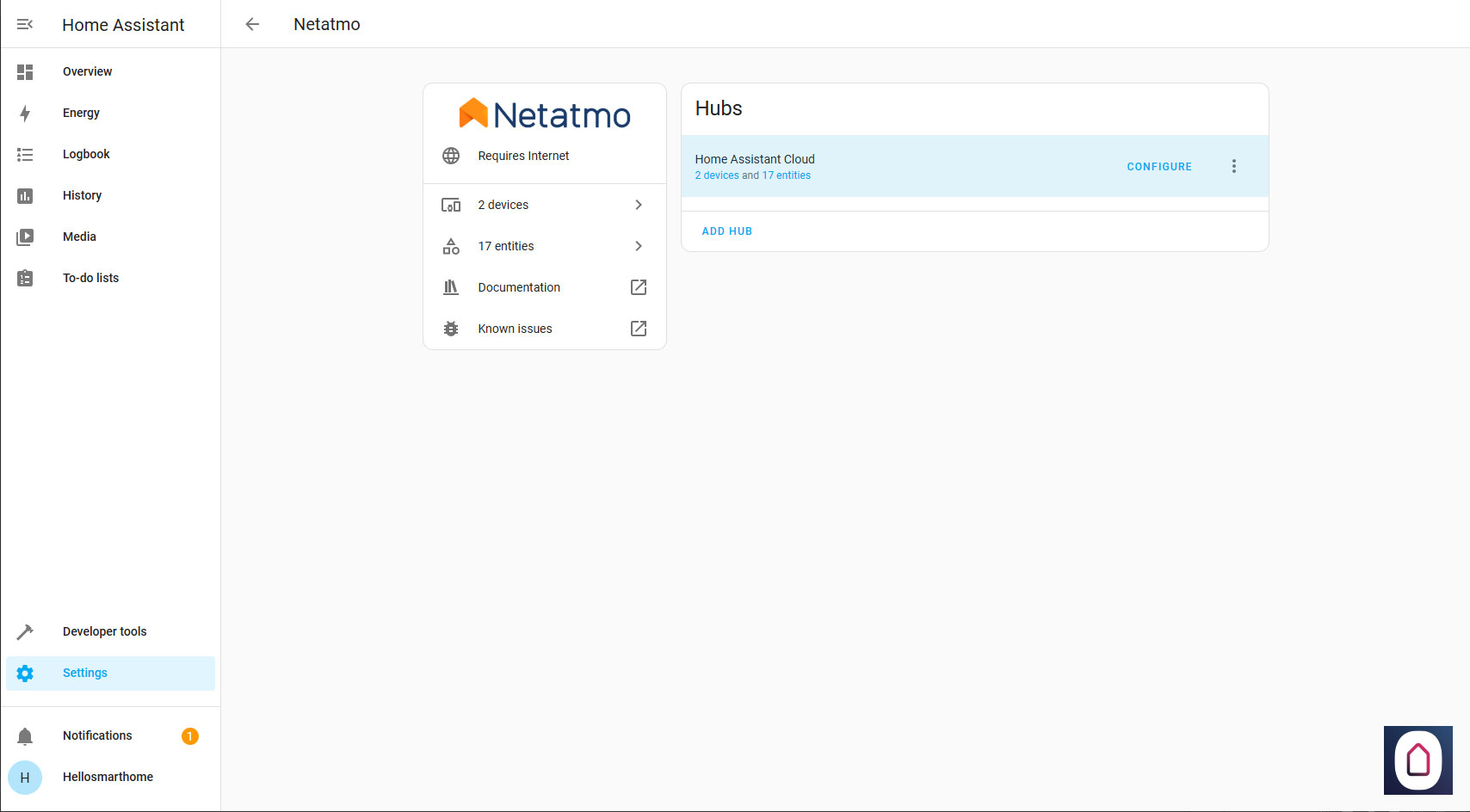Image resolution: width=1470 pixels, height=812 pixels.
Task: Open Hellosmarthome user profile
Action: tap(110, 777)
